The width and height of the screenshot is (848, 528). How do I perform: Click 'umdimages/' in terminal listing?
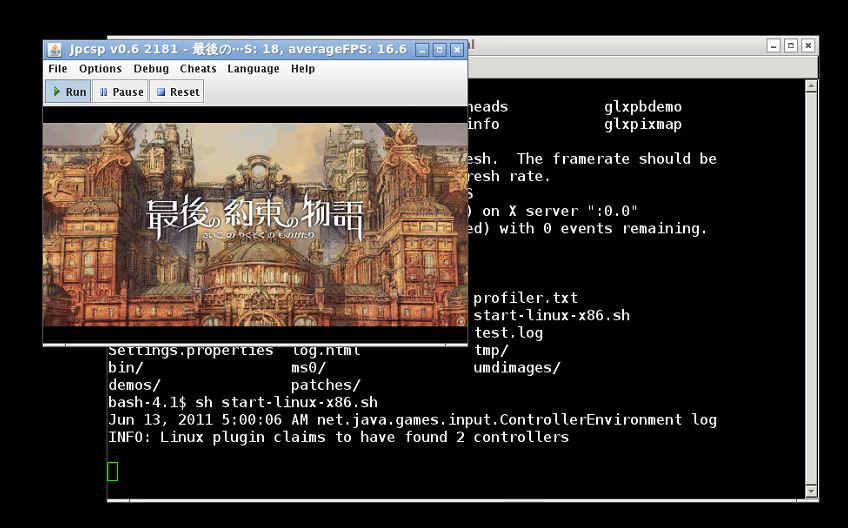pos(517,367)
